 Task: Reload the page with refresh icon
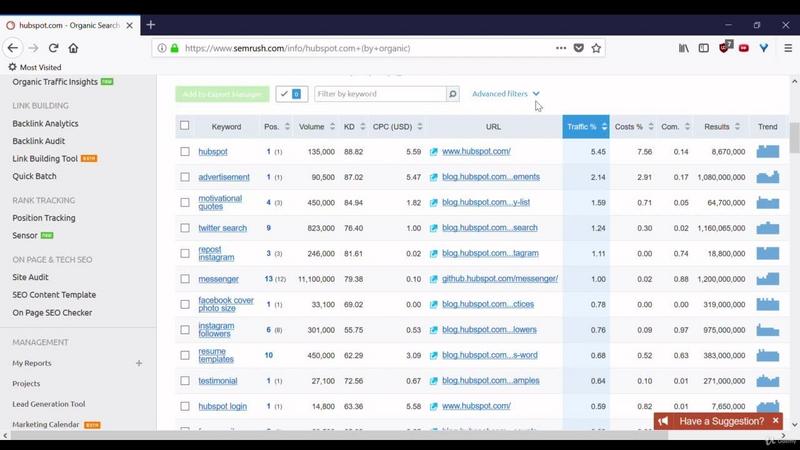54,48
